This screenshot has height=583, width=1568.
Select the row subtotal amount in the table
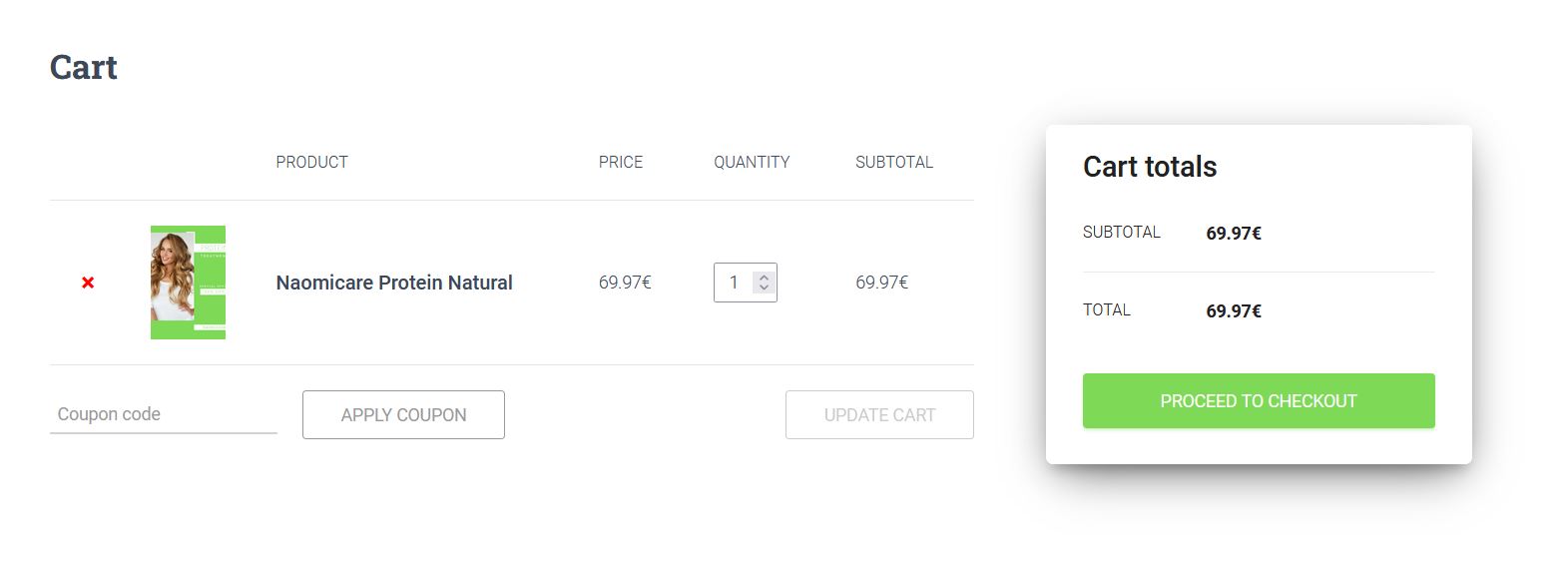pyautogui.click(x=881, y=283)
